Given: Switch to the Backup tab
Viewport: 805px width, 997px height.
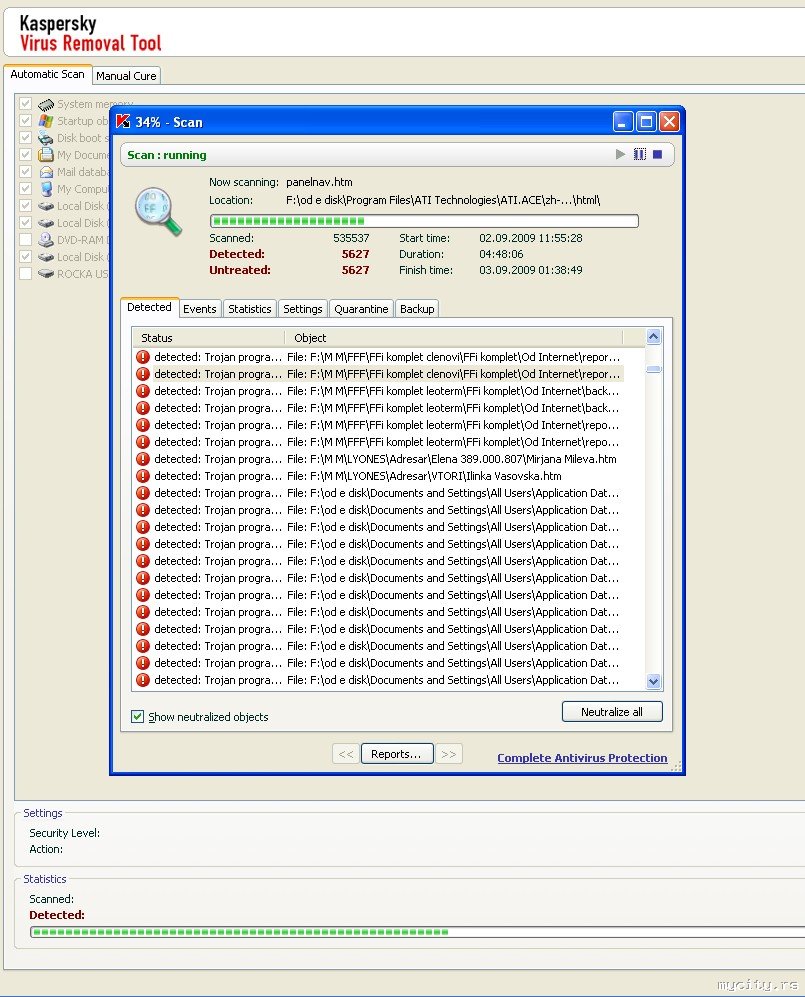Looking at the screenshot, I should 417,309.
